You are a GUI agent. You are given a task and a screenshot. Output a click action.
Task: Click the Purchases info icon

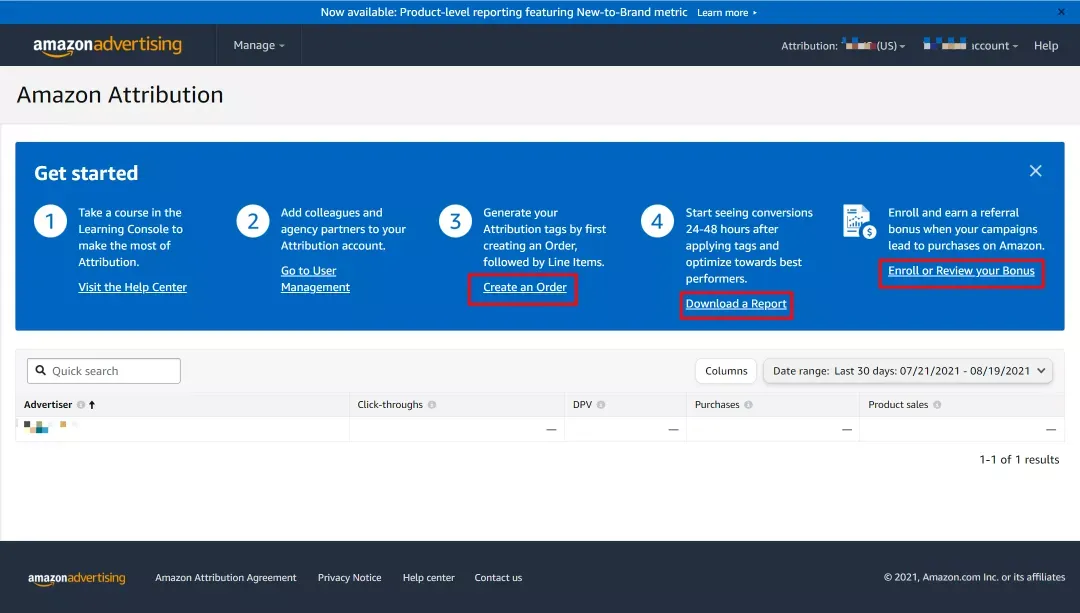[748, 405]
